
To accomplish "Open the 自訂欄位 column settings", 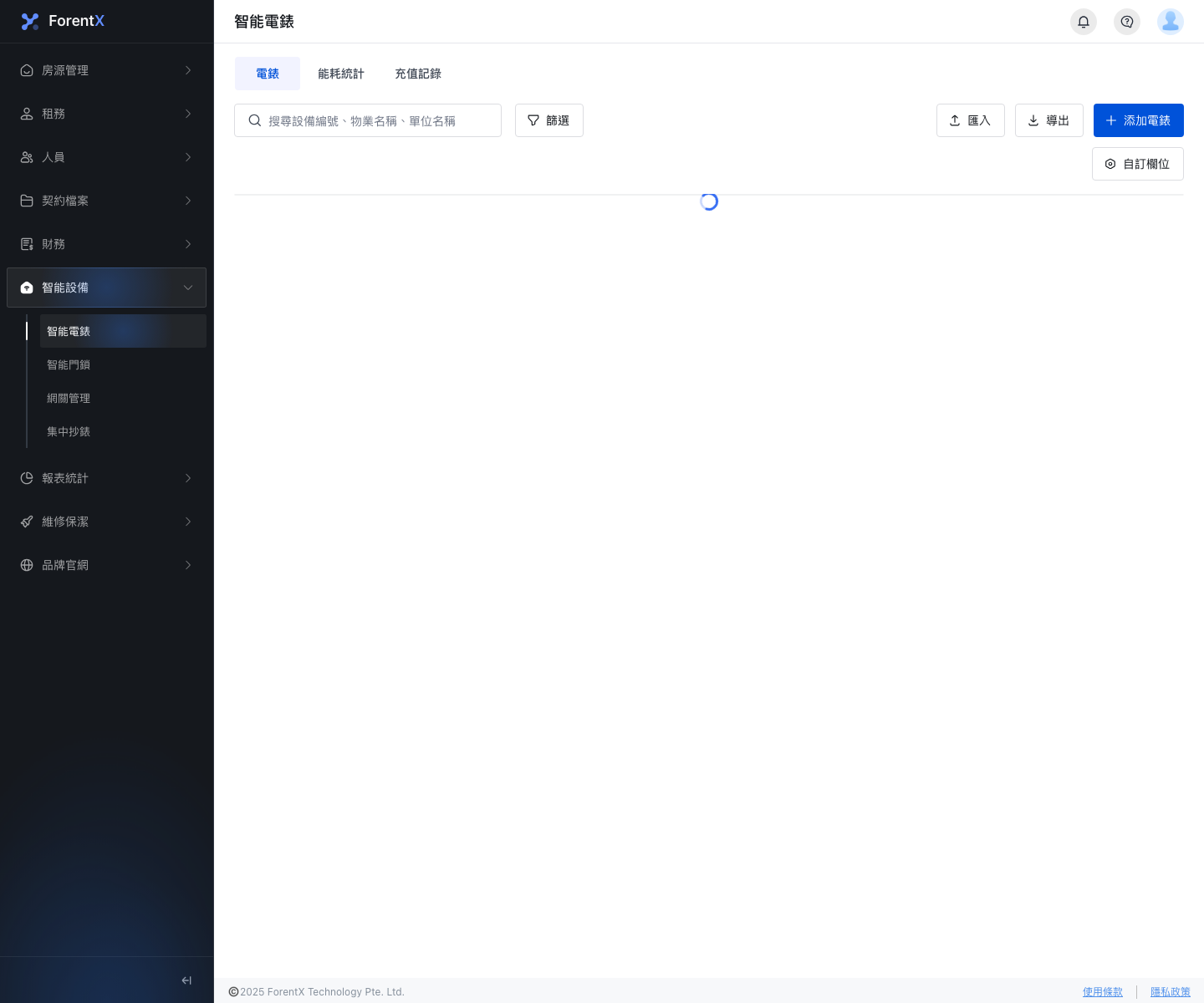I will 1138,164.
